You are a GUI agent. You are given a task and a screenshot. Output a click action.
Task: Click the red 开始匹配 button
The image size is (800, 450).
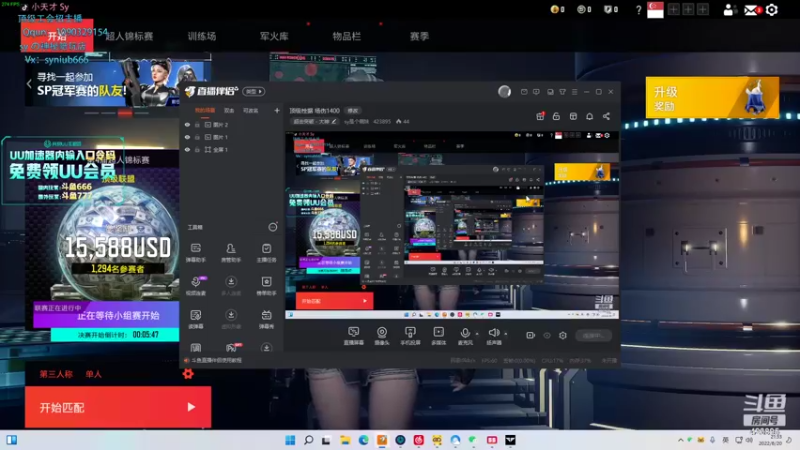tap(118, 407)
